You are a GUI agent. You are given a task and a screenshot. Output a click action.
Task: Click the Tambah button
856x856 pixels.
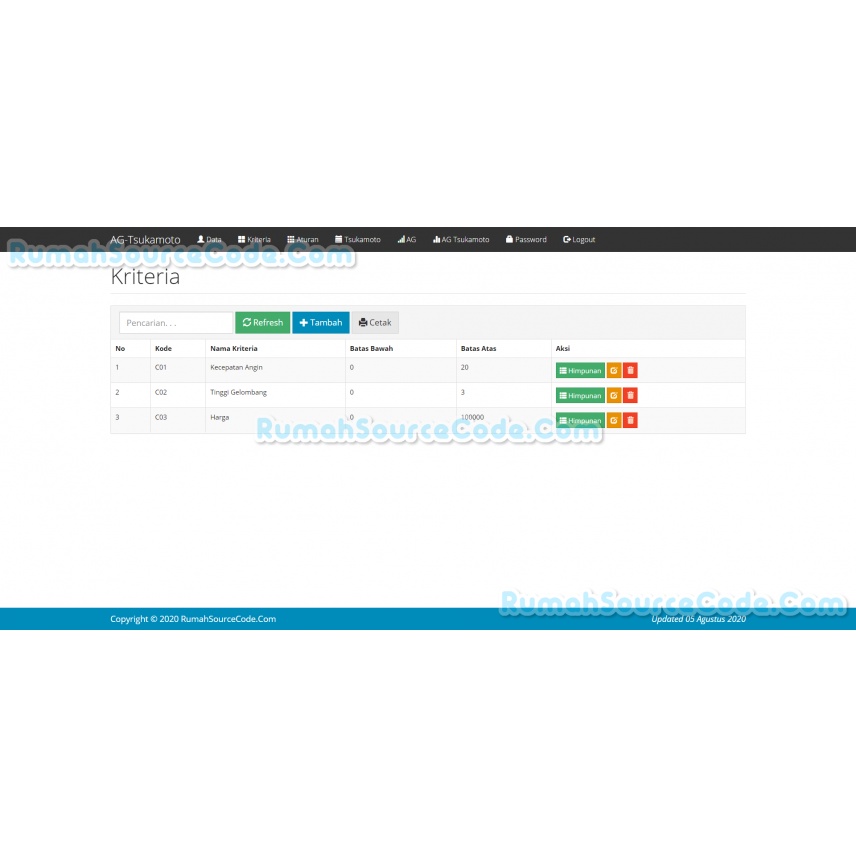321,323
